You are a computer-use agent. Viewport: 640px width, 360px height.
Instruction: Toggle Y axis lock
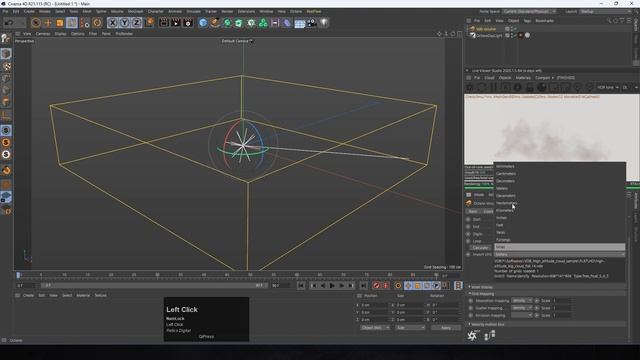click(x=124, y=23)
